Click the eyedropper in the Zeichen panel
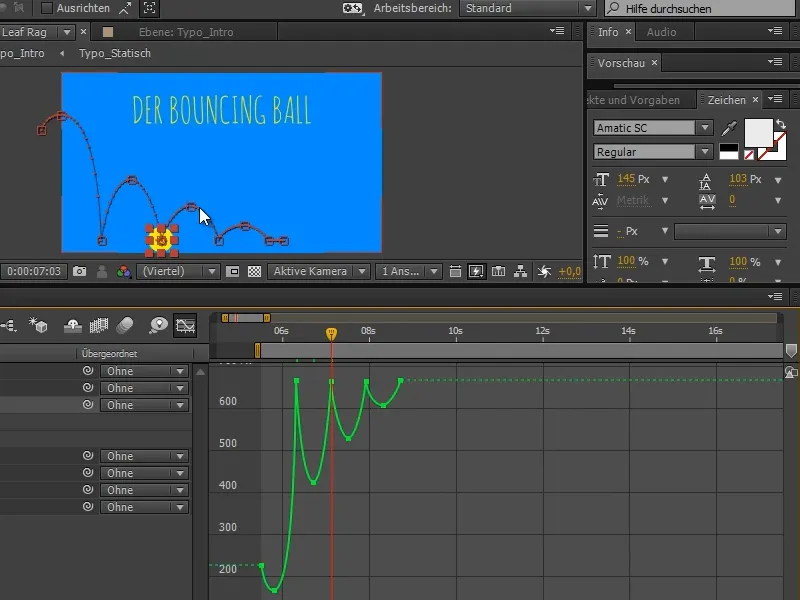 pos(728,127)
